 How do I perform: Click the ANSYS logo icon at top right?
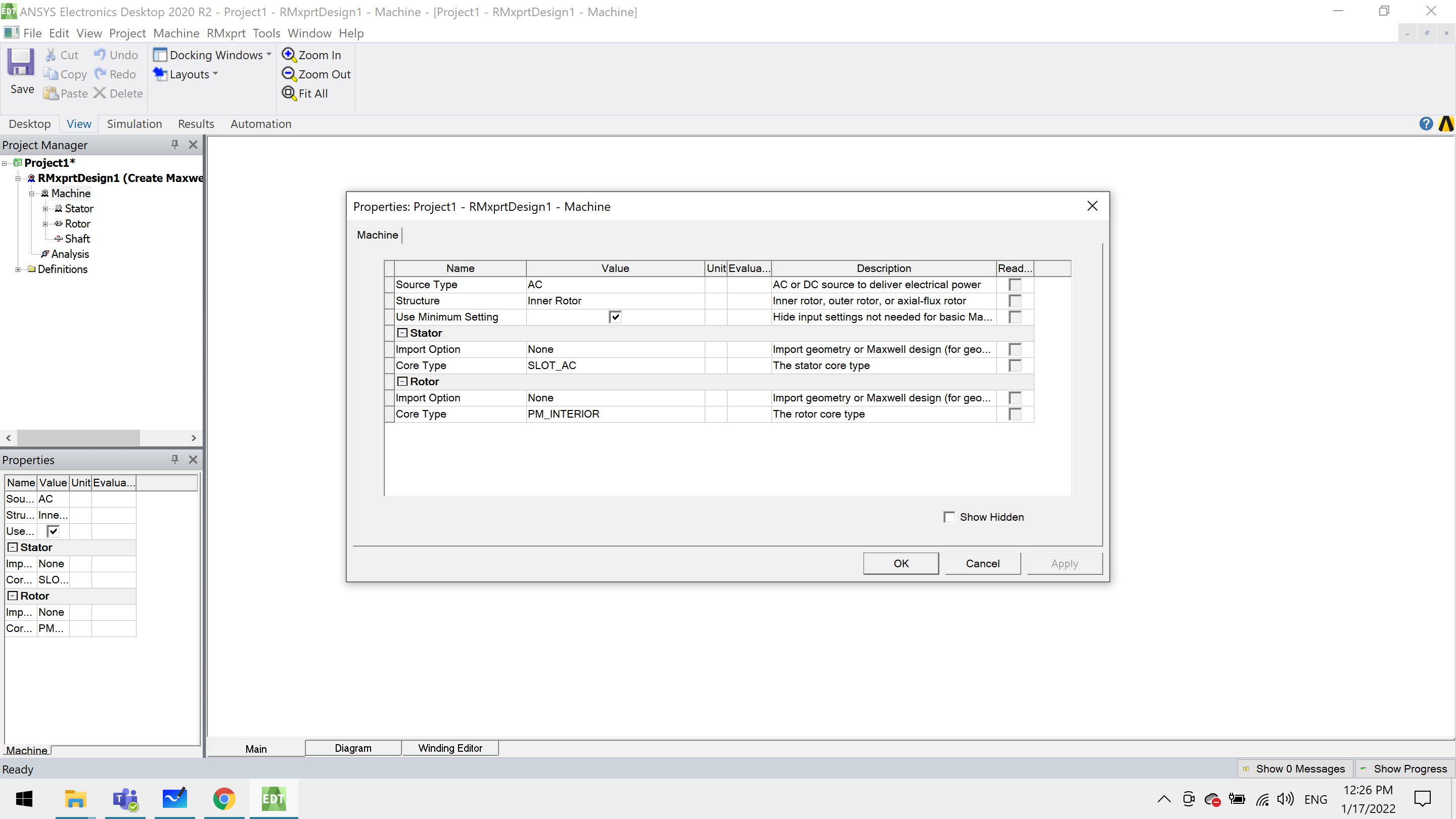pos(1446,124)
